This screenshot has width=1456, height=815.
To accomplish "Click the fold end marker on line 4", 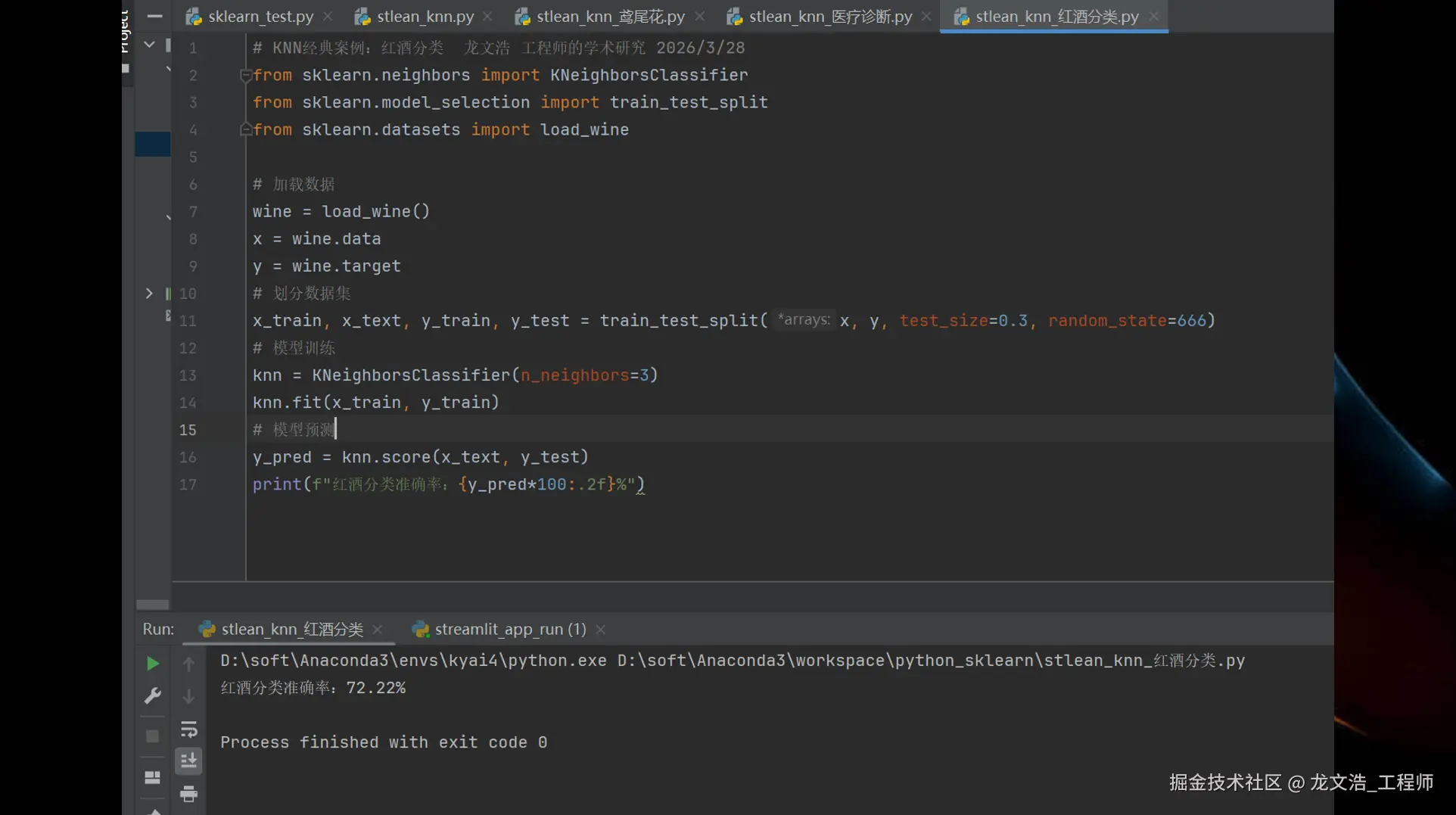I will [x=245, y=129].
